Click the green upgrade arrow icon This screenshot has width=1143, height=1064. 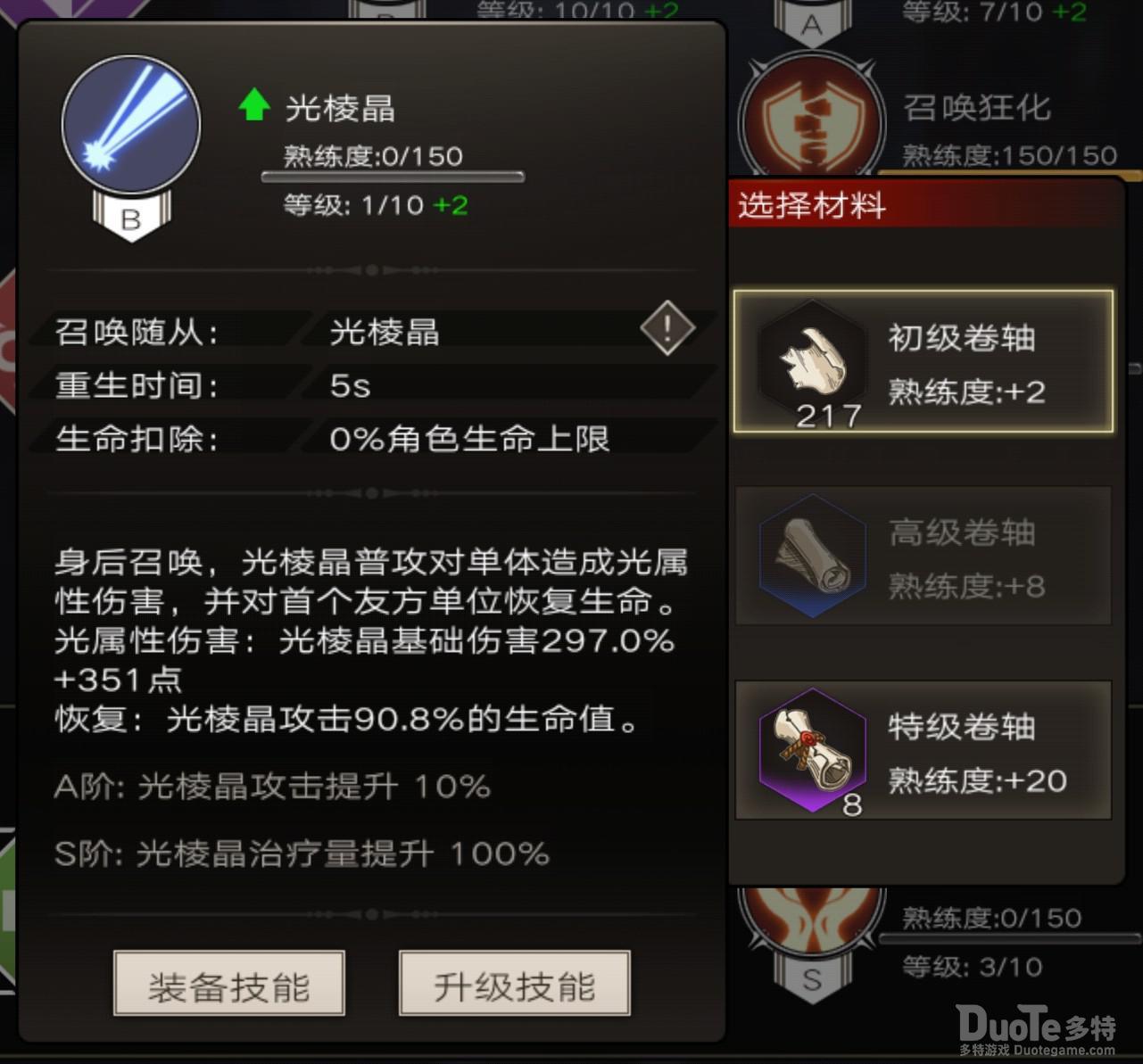[x=254, y=105]
